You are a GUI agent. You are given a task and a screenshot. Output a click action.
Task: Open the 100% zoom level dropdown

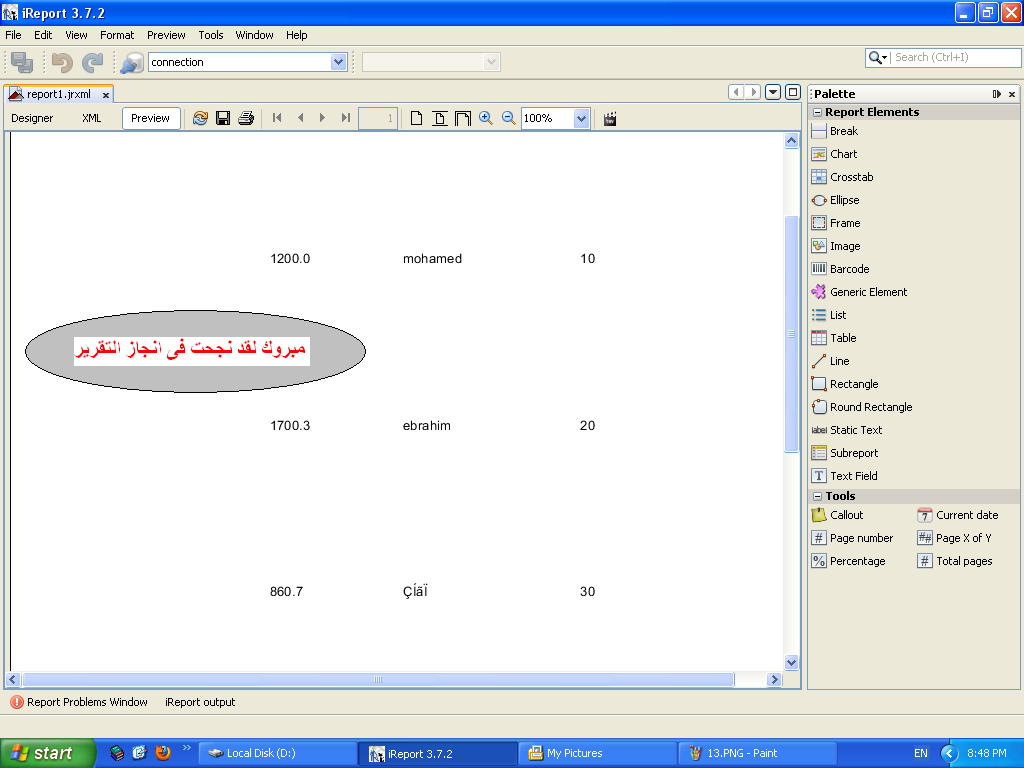tap(581, 118)
